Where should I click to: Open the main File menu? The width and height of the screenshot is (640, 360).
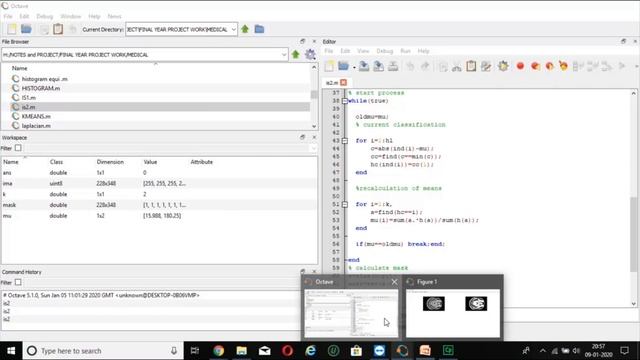click(8, 16)
